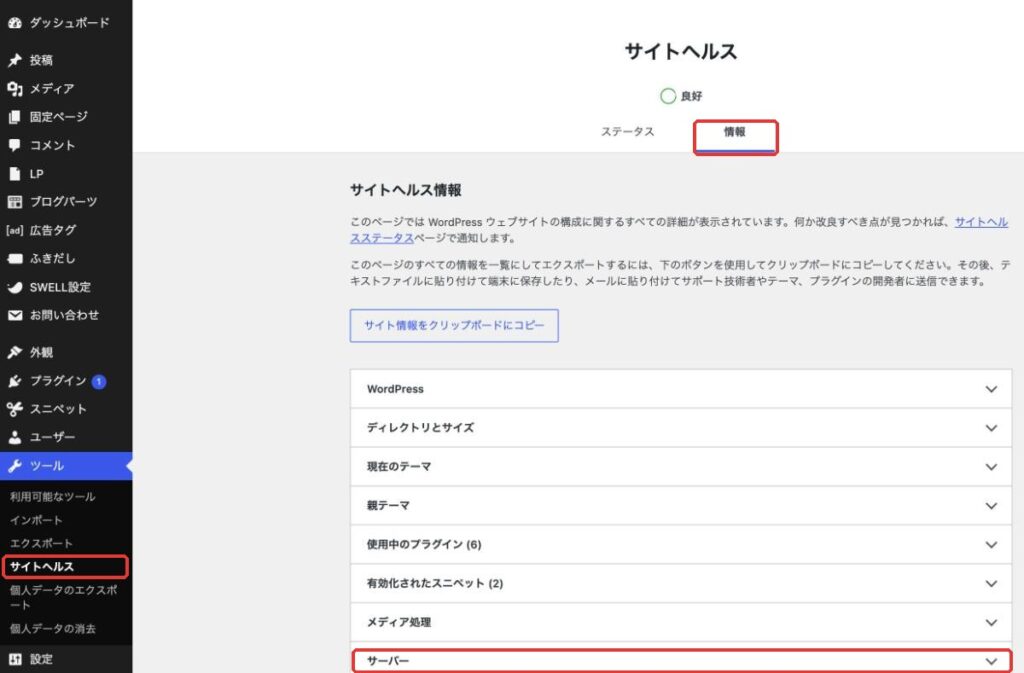
Task: Open the サイトヘルス submenu item
Action: 42,567
